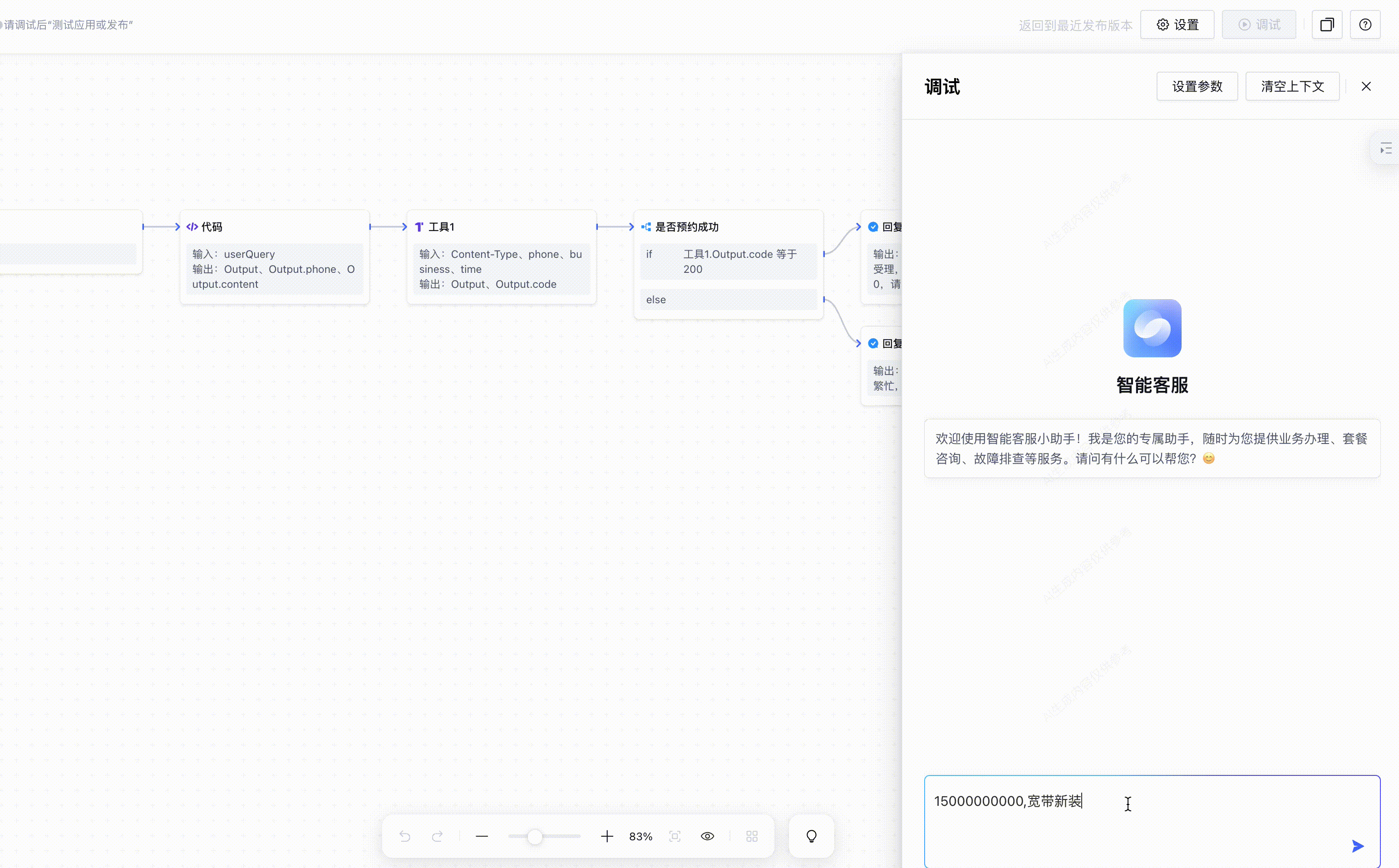Viewport: 1399px width, 868px height.
Task: Click the grid layout icon
Action: 752,836
